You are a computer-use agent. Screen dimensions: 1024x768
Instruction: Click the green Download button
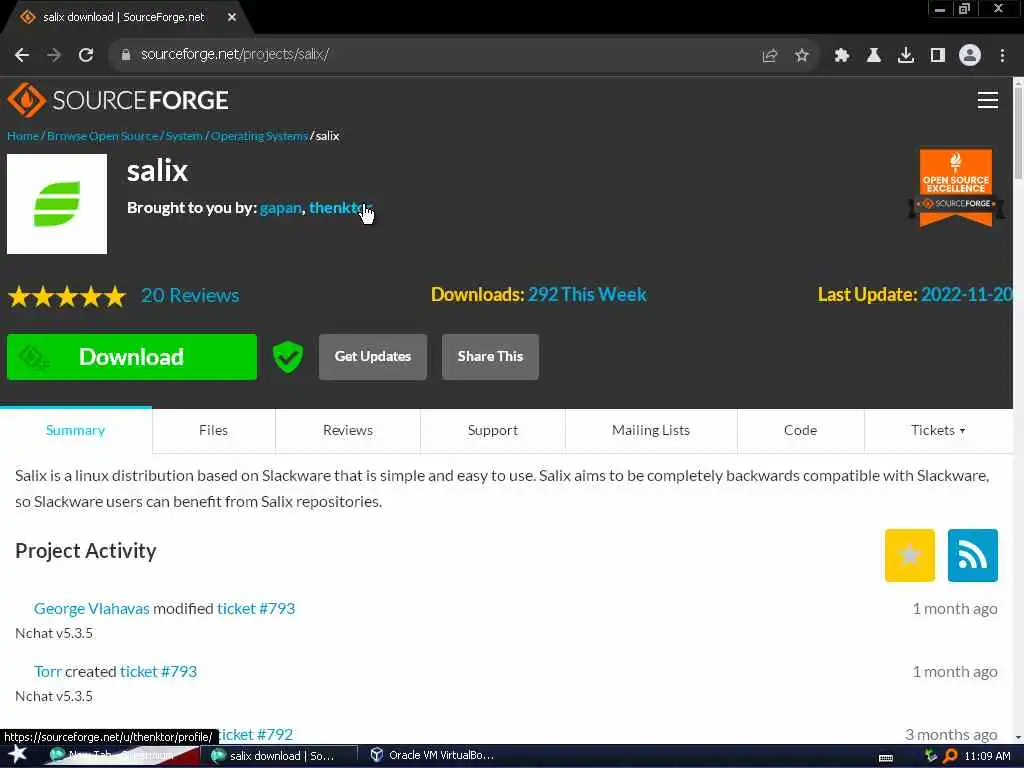[x=132, y=357]
